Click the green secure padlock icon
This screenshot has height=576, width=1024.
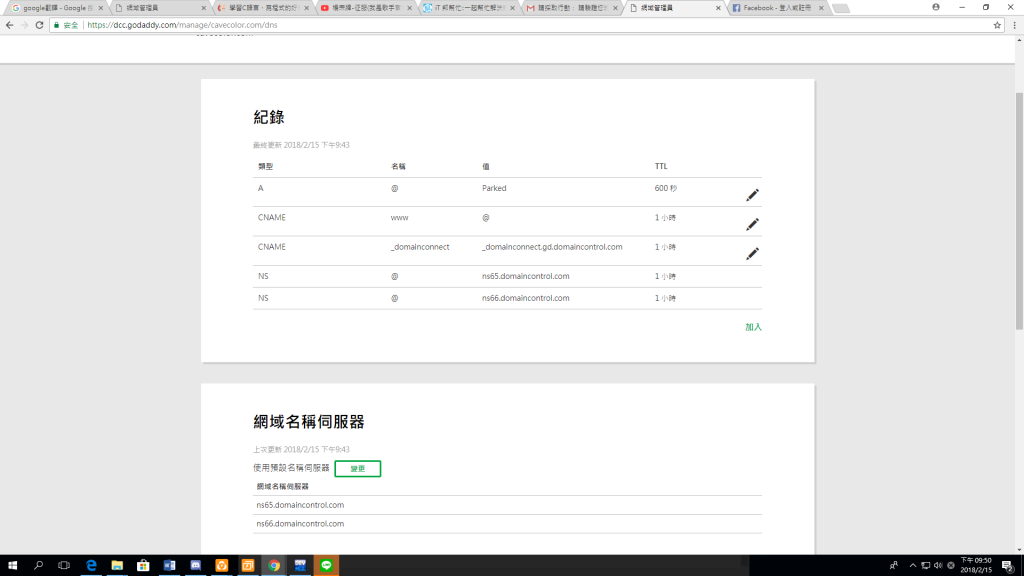(x=57, y=25)
